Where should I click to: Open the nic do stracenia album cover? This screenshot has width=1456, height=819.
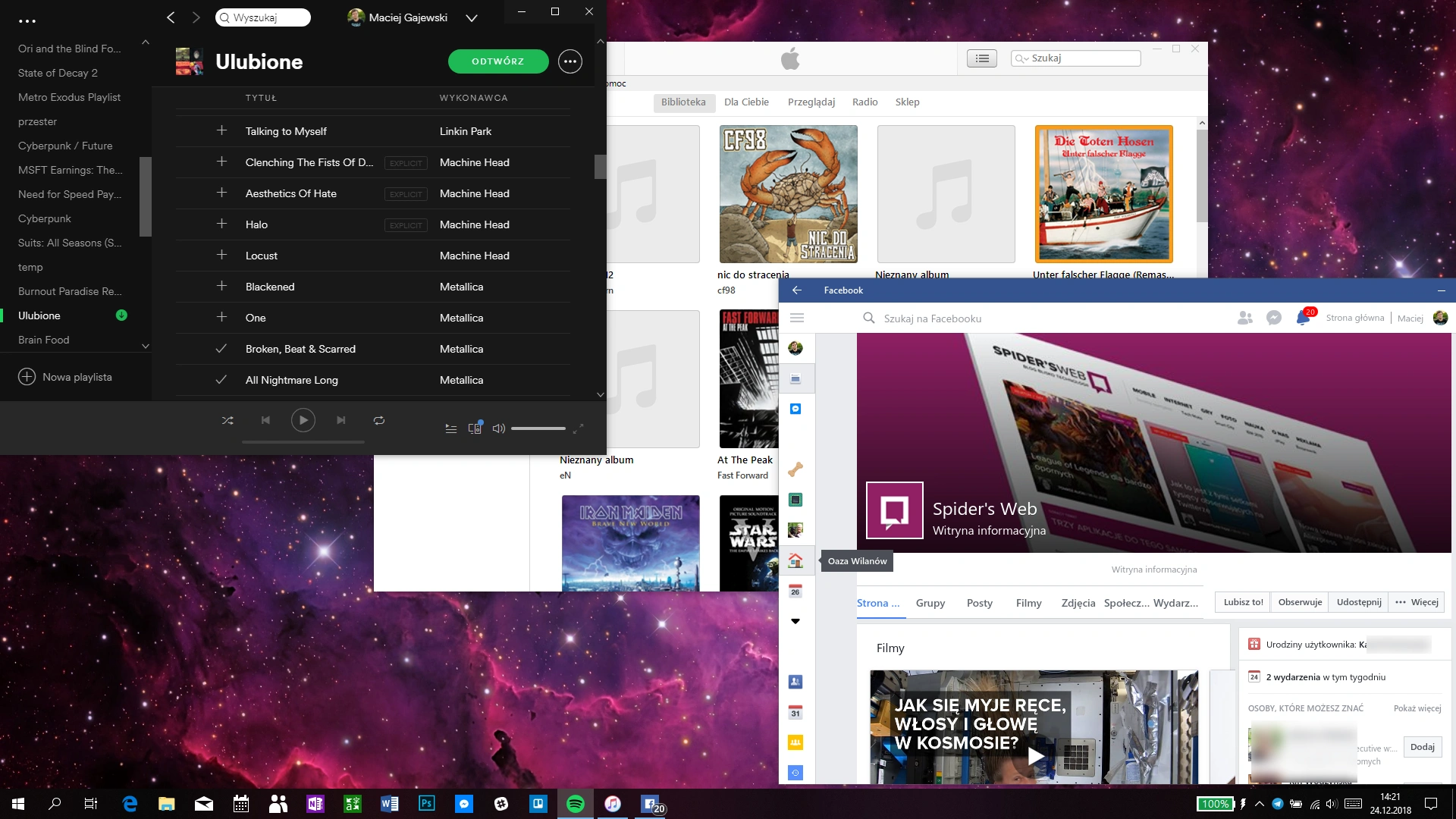789,194
